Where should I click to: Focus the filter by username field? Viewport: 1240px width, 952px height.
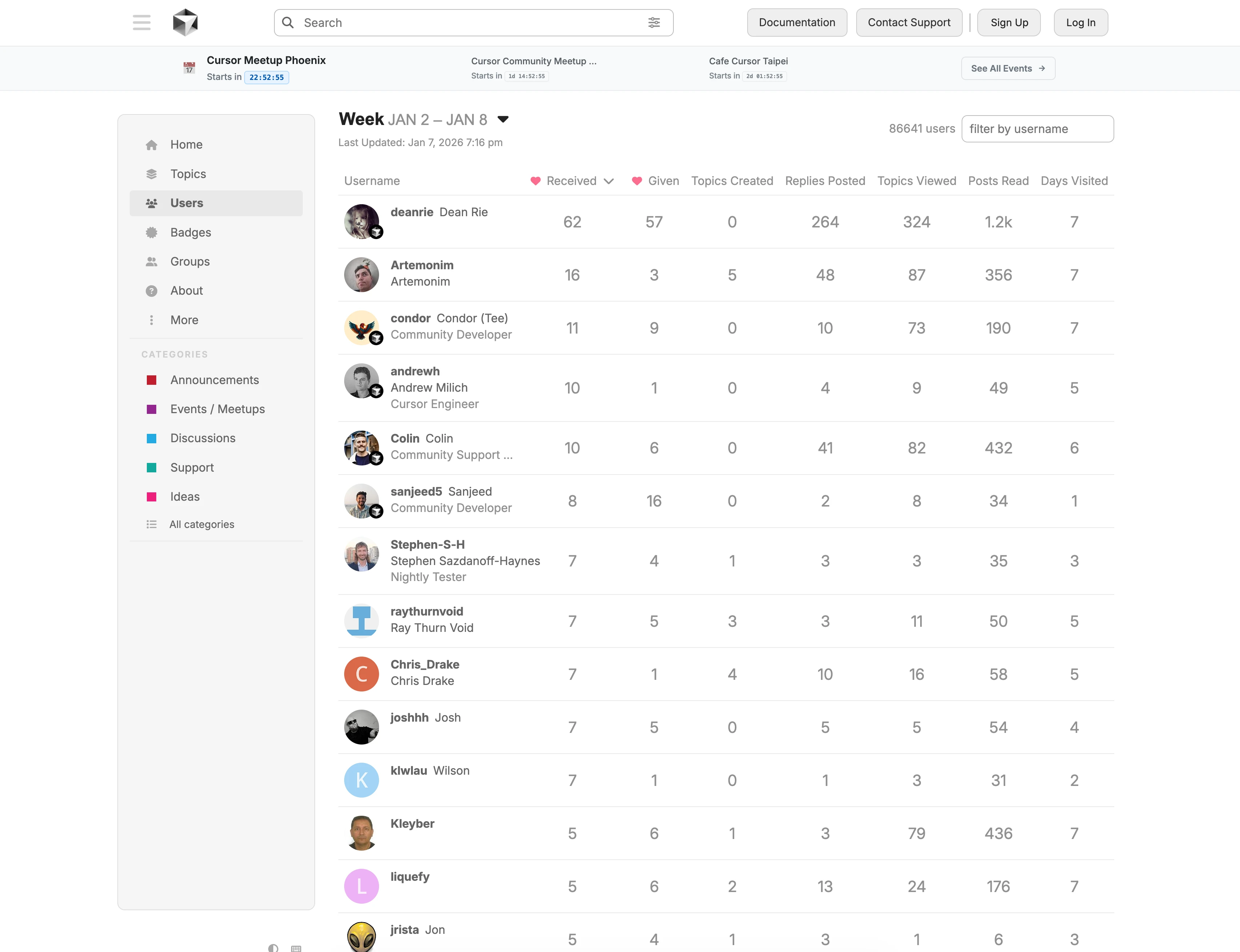[1037, 129]
